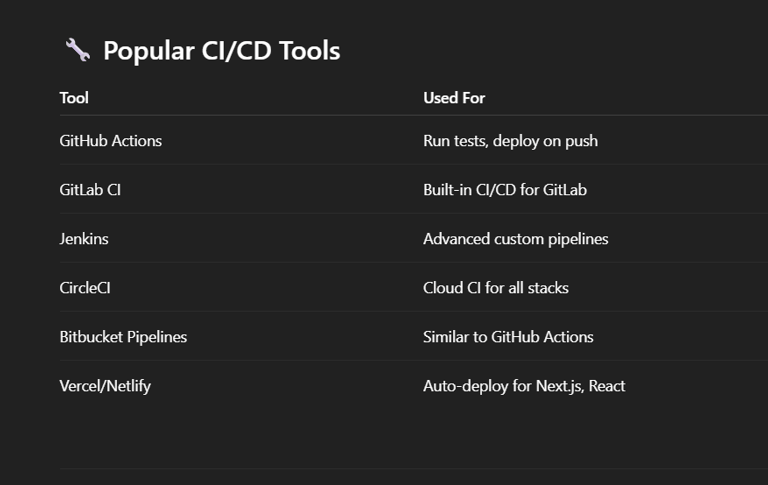The width and height of the screenshot is (768, 485).
Task: Click the Vercel/Netlify cell
Action: coord(105,386)
